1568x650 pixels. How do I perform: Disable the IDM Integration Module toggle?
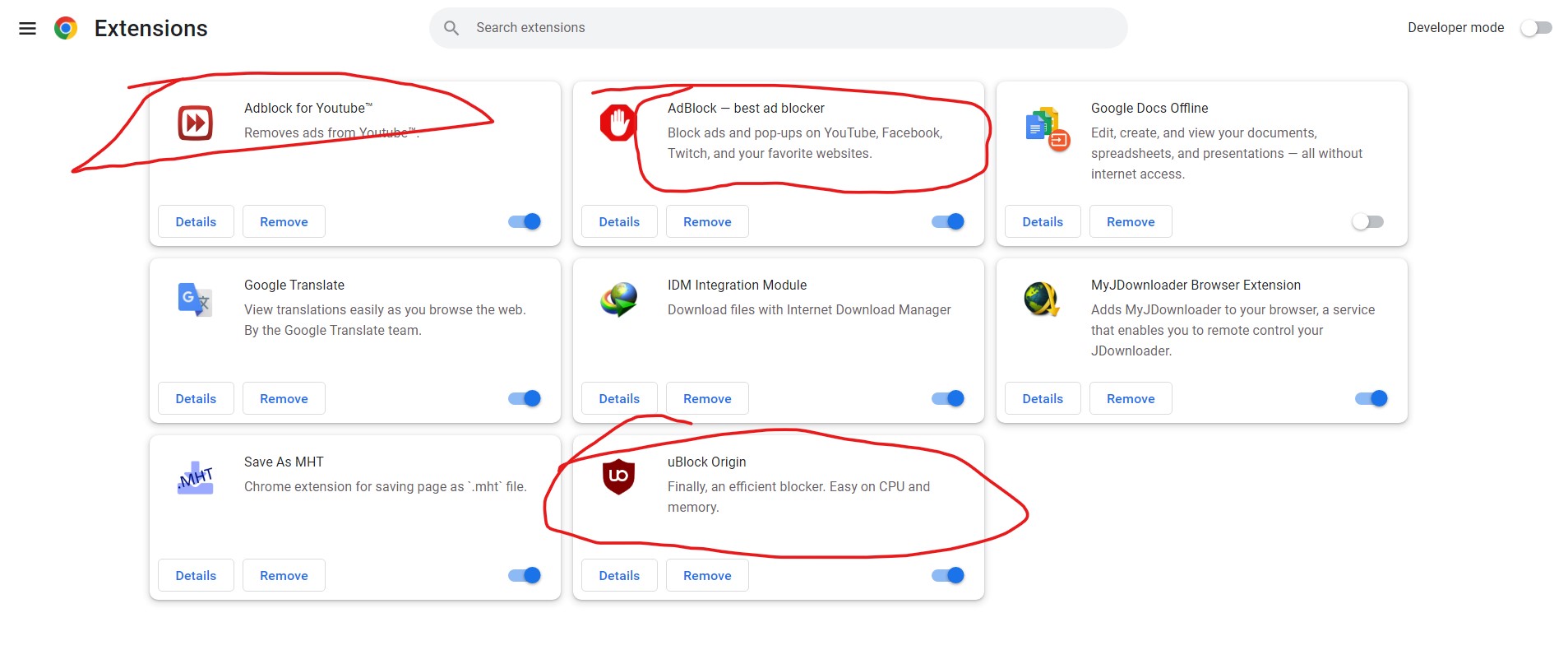[948, 398]
